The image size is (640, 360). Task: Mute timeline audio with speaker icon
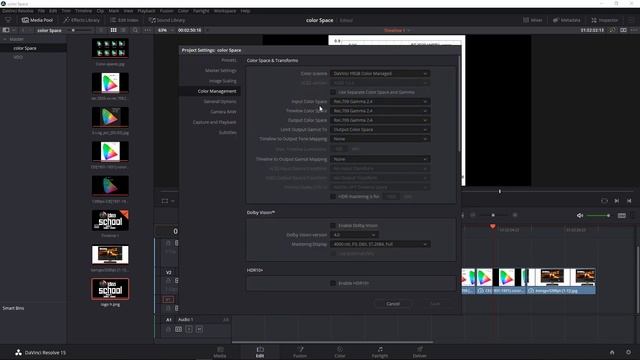(x=580, y=216)
